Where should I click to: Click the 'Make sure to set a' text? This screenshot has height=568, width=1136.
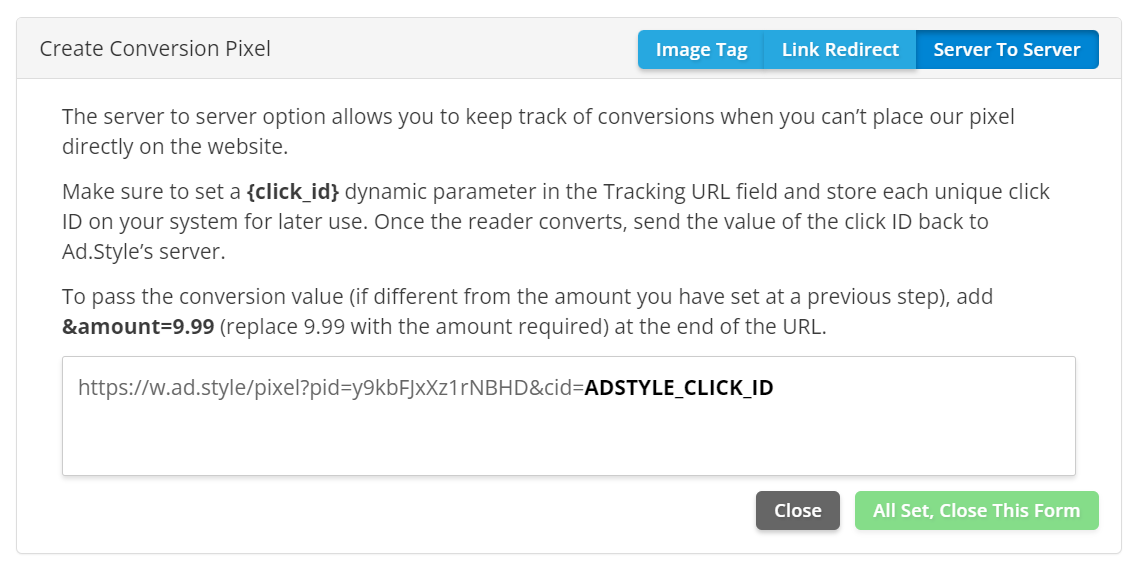click(x=150, y=192)
